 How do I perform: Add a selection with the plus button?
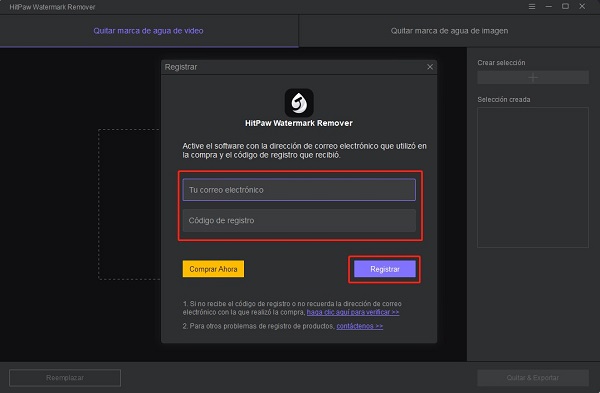pos(533,78)
